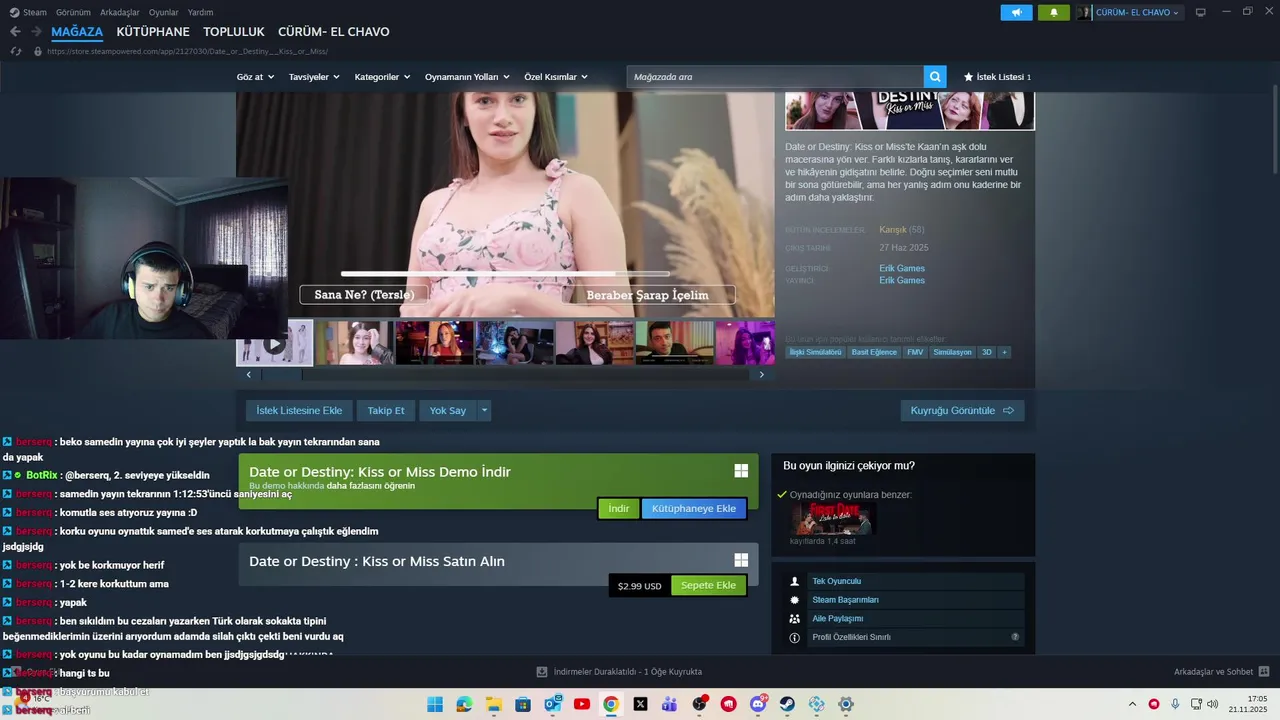The height and width of the screenshot is (720, 1280).
Task: Open Discord from the taskbar
Action: pos(758,704)
